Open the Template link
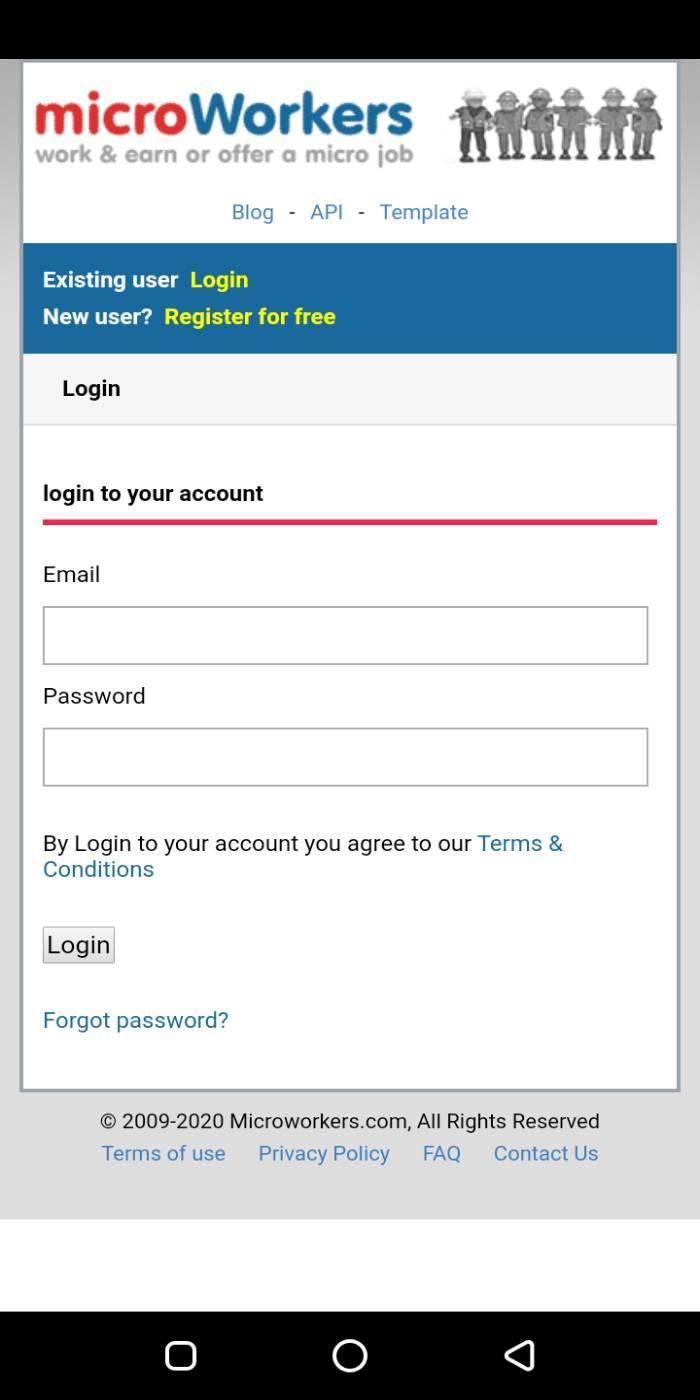Image resolution: width=700 pixels, height=1400 pixels. (423, 212)
